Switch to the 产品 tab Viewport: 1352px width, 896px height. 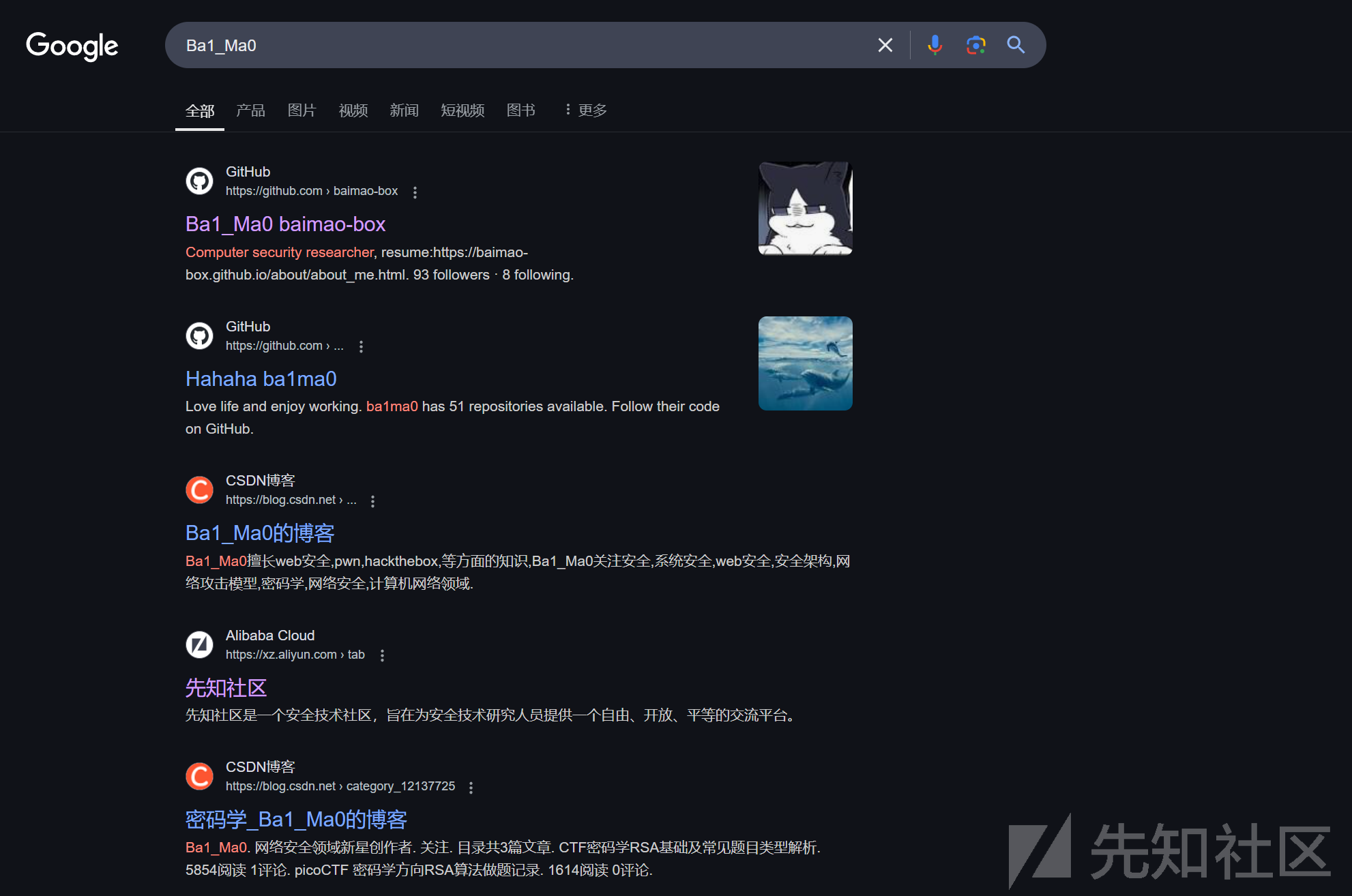(251, 110)
